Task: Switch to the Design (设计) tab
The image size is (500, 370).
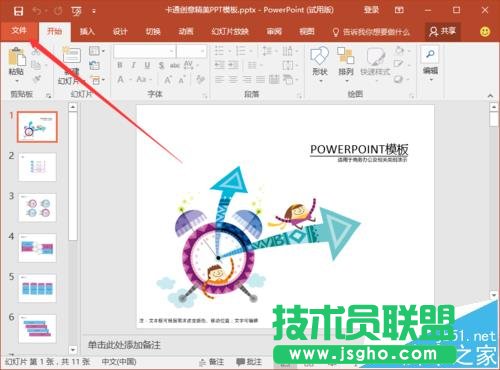Action: [x=120, y=32]
